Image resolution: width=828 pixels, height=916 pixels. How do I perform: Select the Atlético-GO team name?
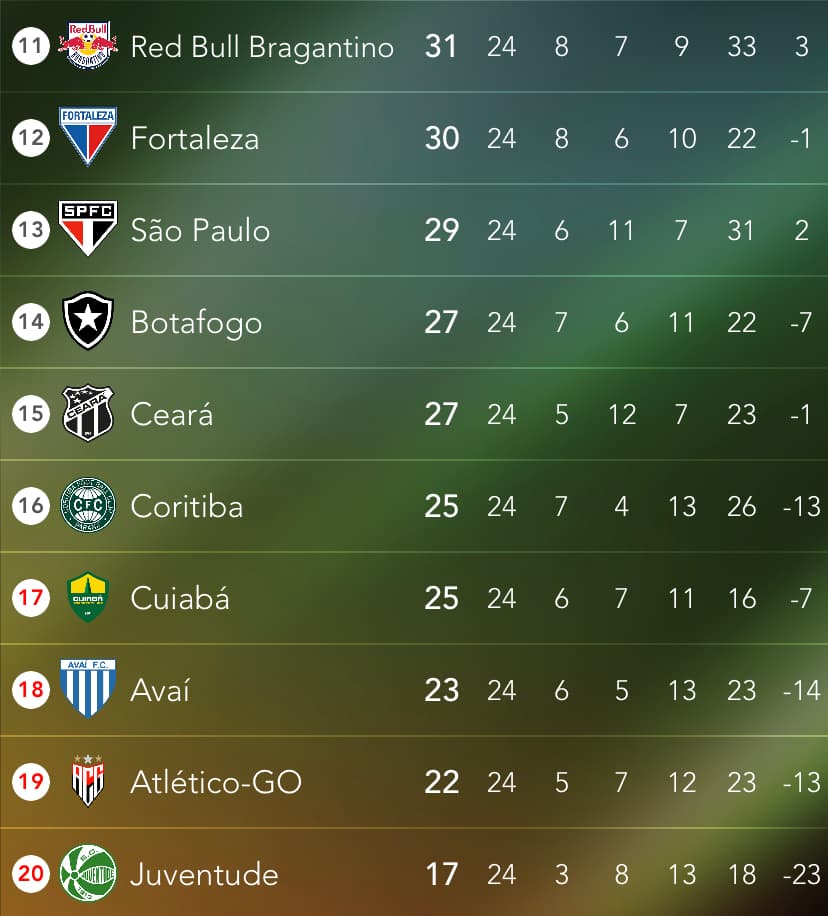216,782
